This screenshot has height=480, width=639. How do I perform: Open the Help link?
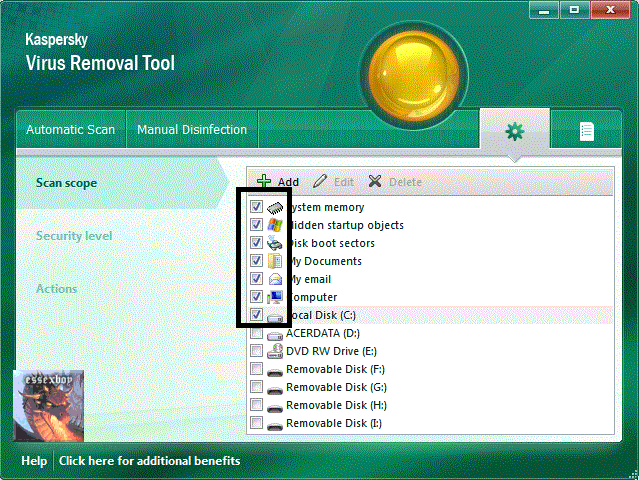point(34,461)
